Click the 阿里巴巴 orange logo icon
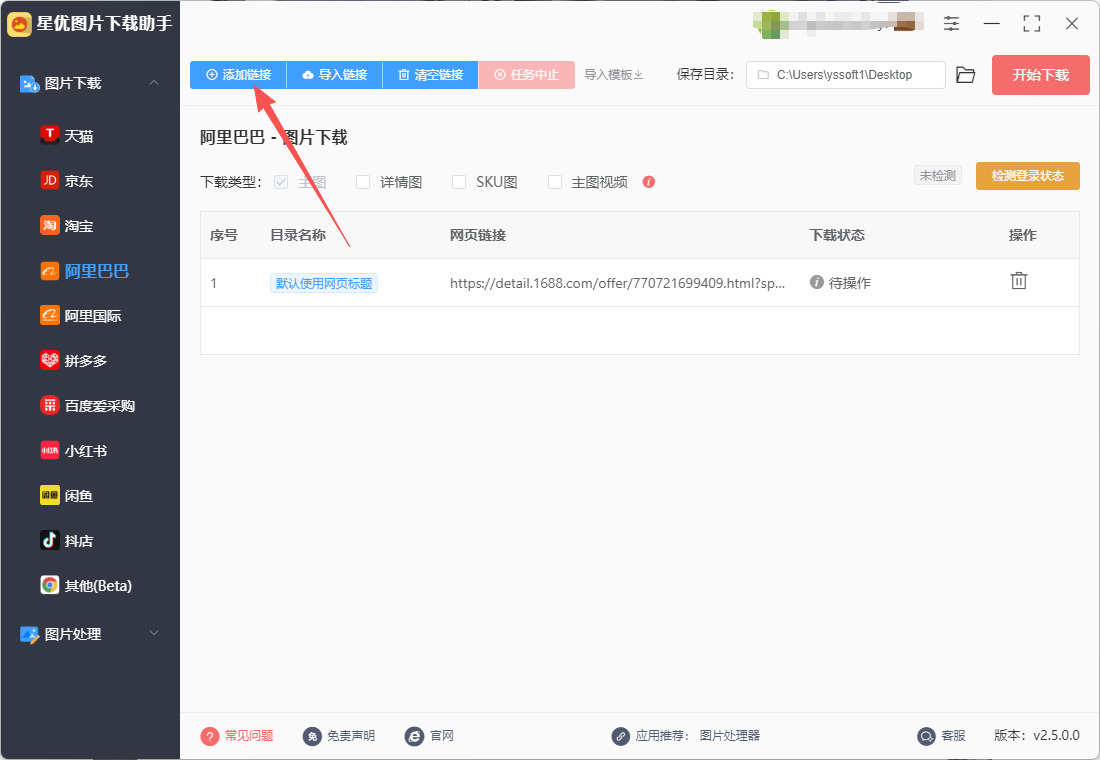Viewport: 1100px width, 760px height. tap(50, 270)
